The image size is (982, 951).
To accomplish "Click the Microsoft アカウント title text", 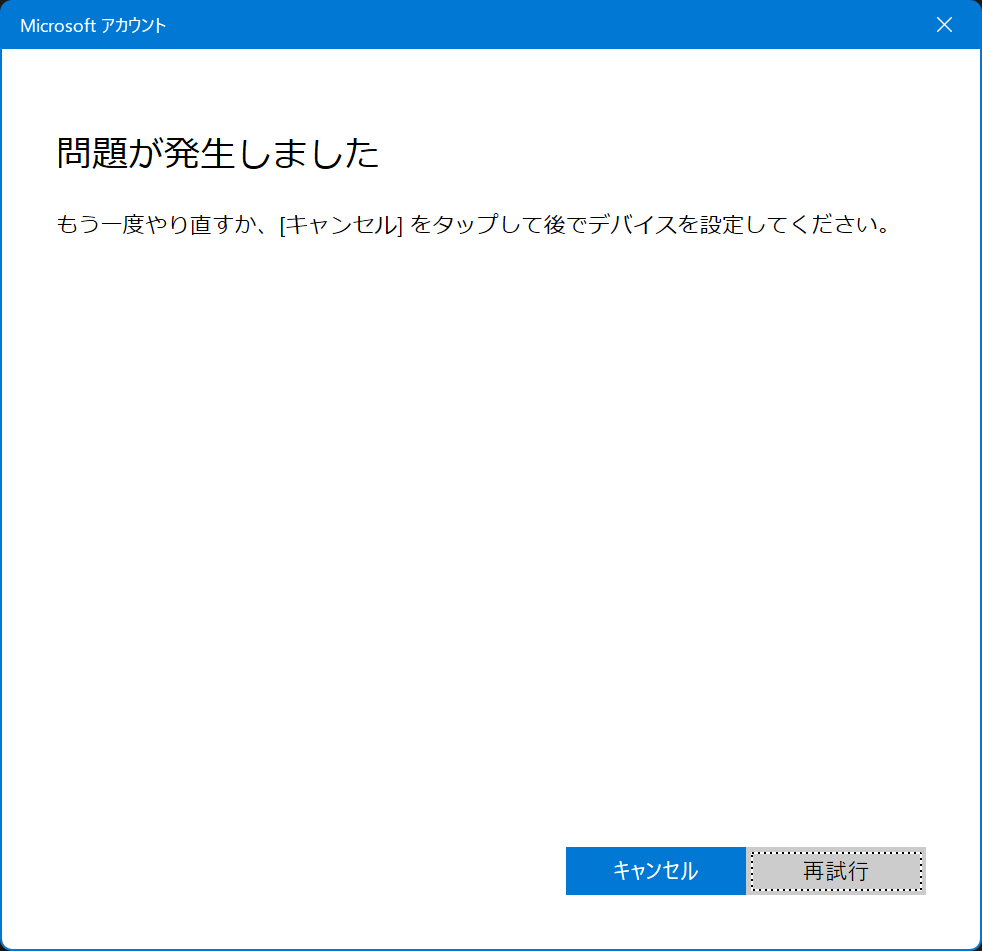I will (93, 26).
